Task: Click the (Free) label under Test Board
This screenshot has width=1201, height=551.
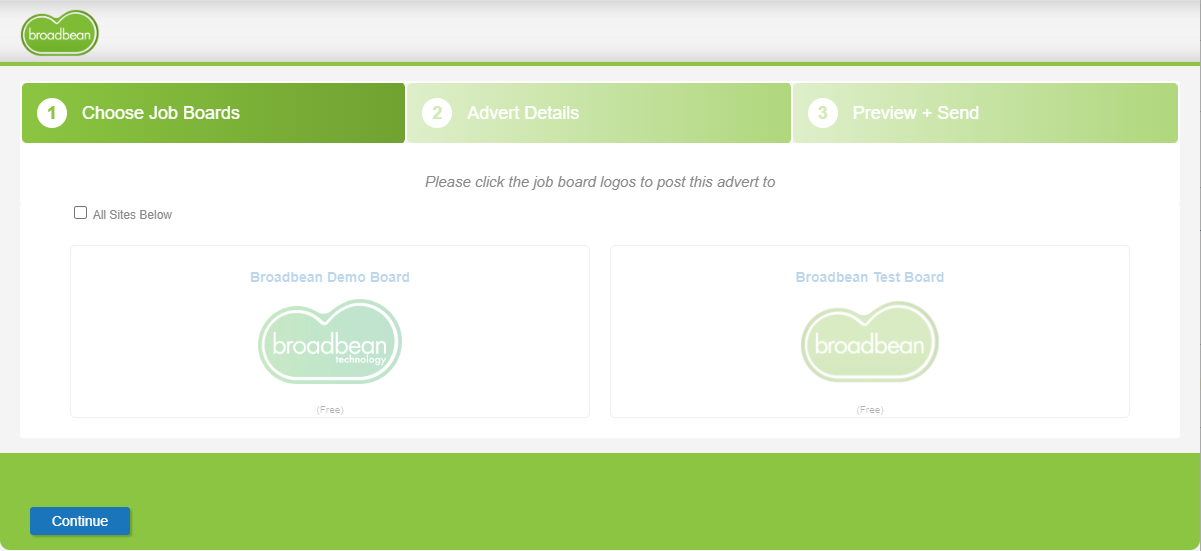Action: (x=870, y=410)
